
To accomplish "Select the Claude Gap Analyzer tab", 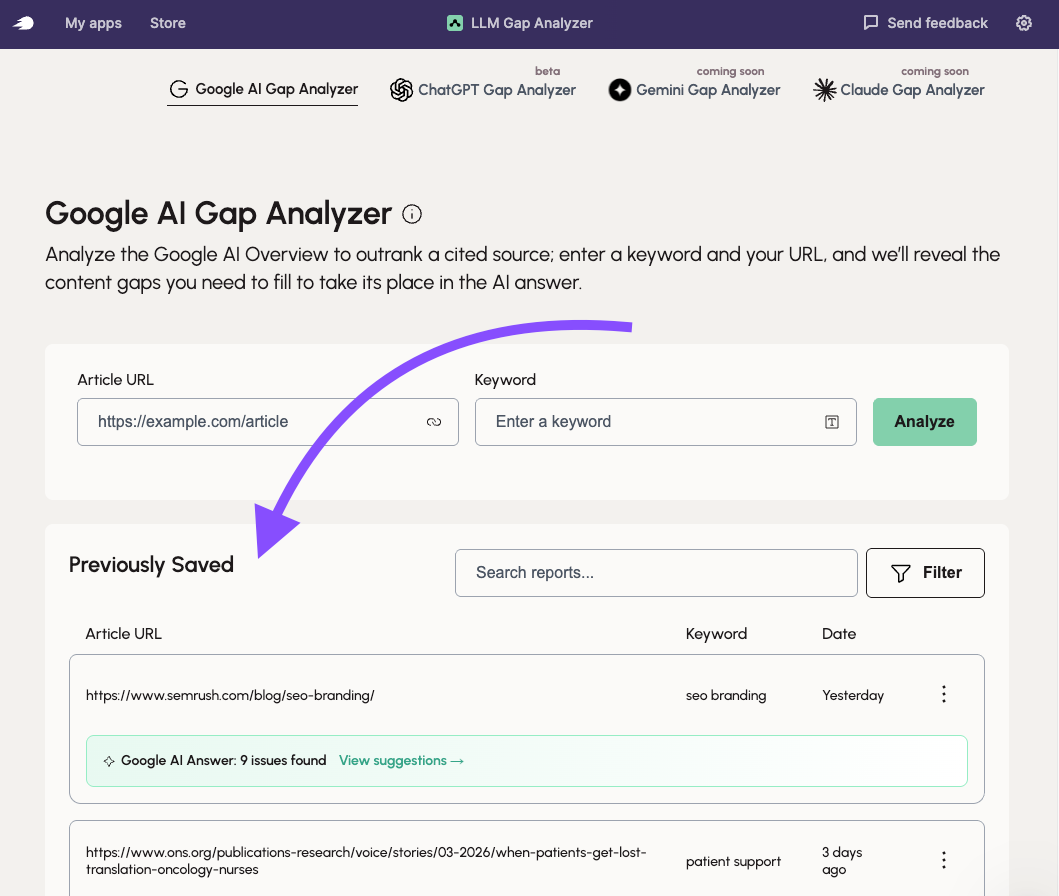I will coord(899,90).
